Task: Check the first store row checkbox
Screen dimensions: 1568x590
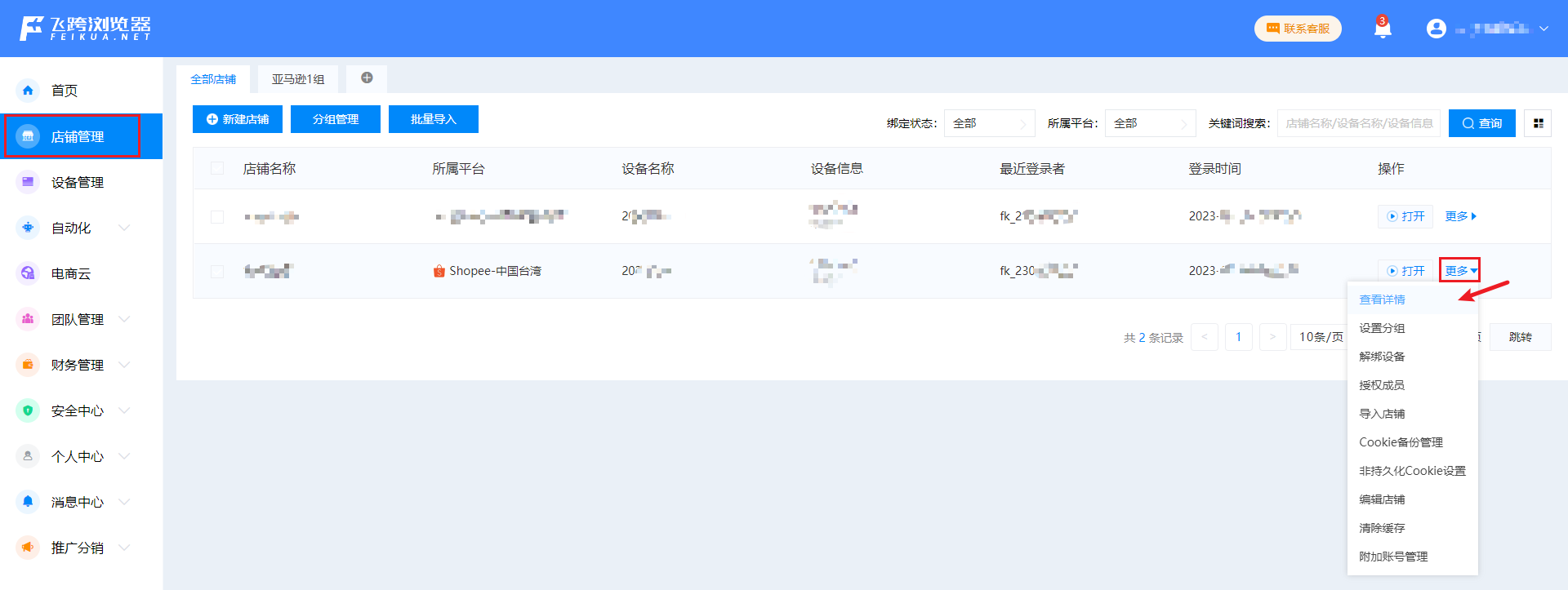Action: pos(217,216)
